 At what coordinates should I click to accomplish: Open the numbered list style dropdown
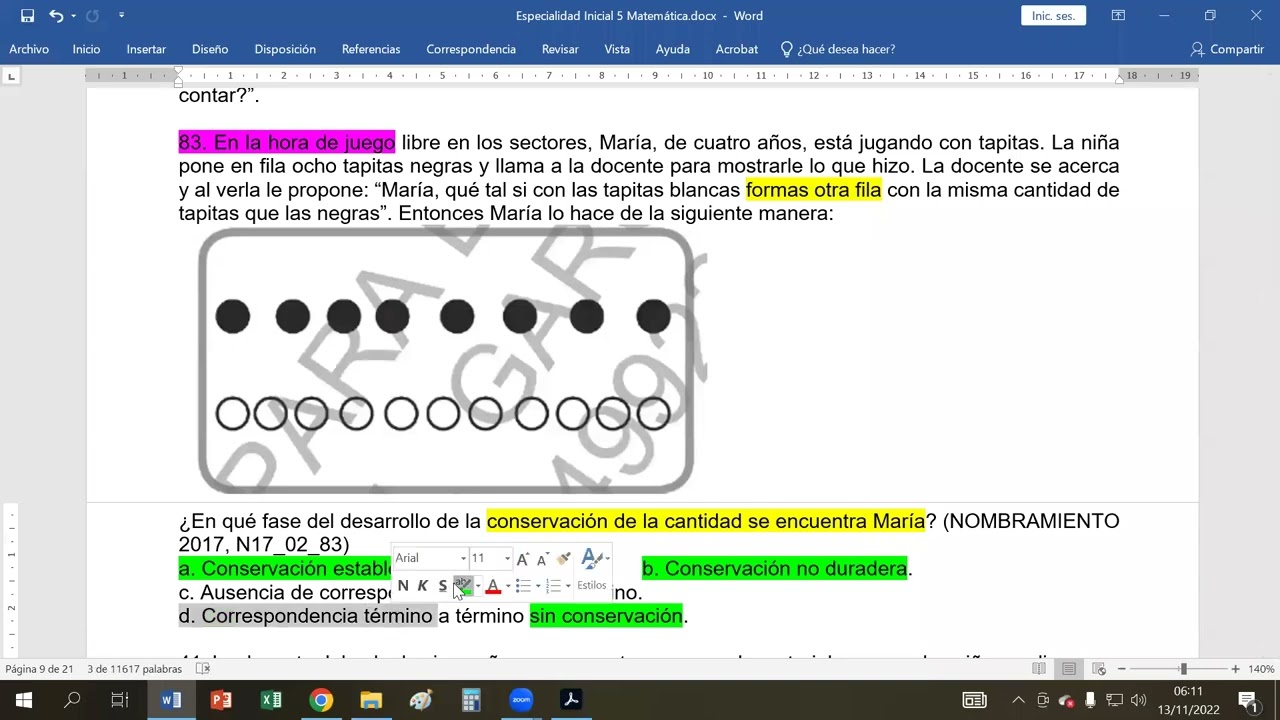click(x=568, y=586)
